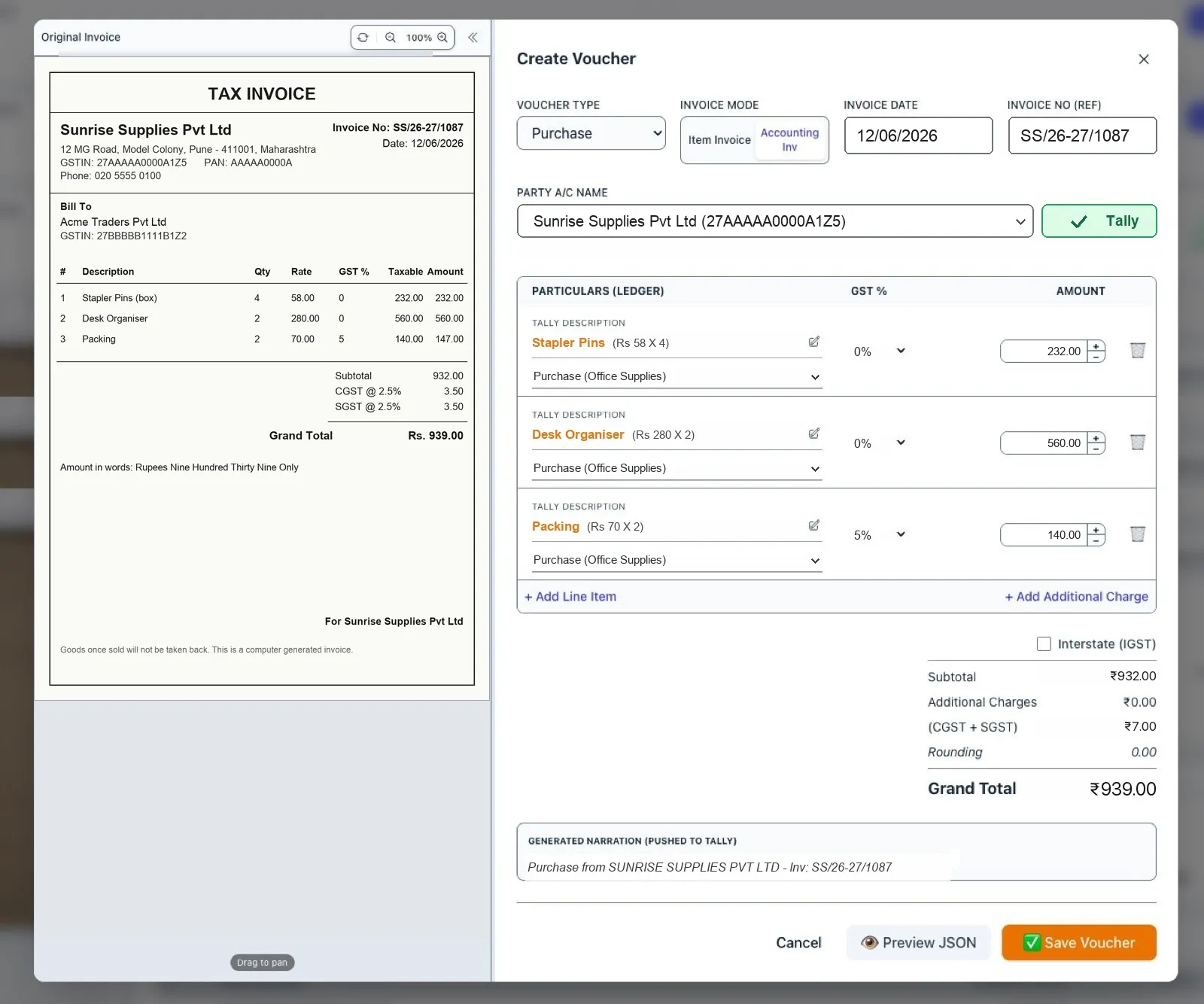1204x1004 pixels.
Task: Add an additional charge
Action: 1077,597
